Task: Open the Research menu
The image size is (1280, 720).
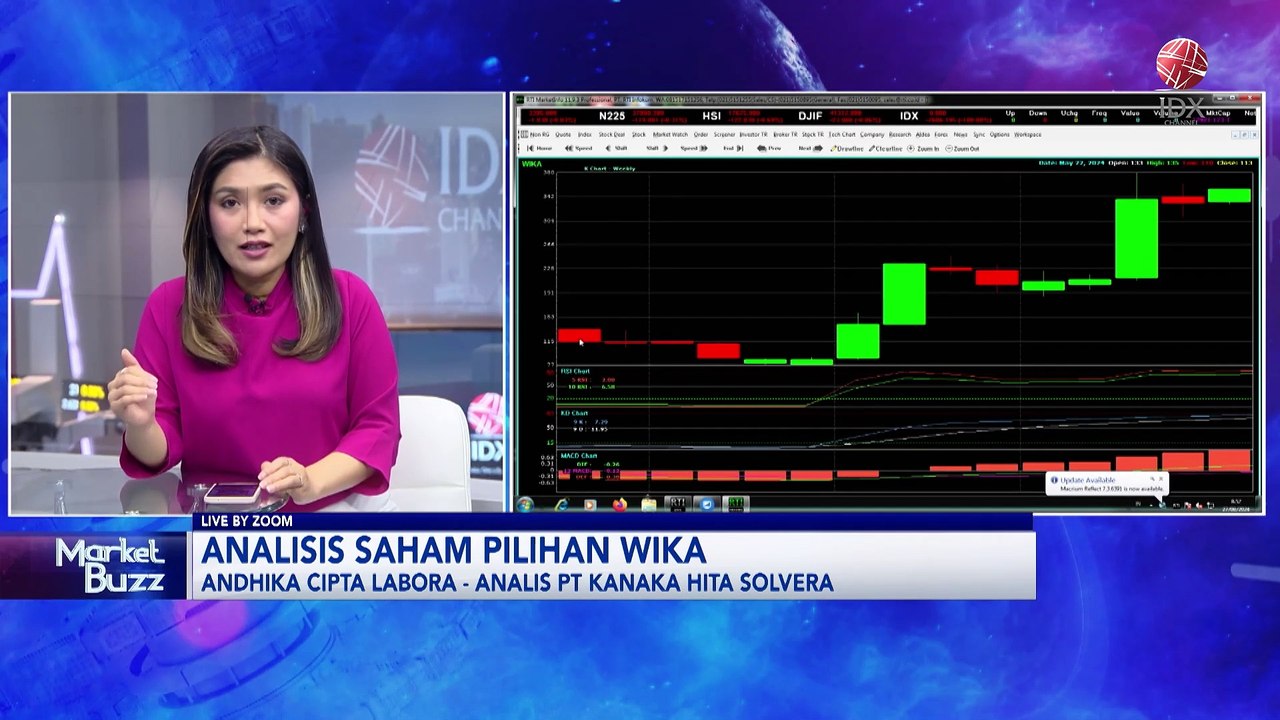Action: pyautogui.click(x=900, y=134)
